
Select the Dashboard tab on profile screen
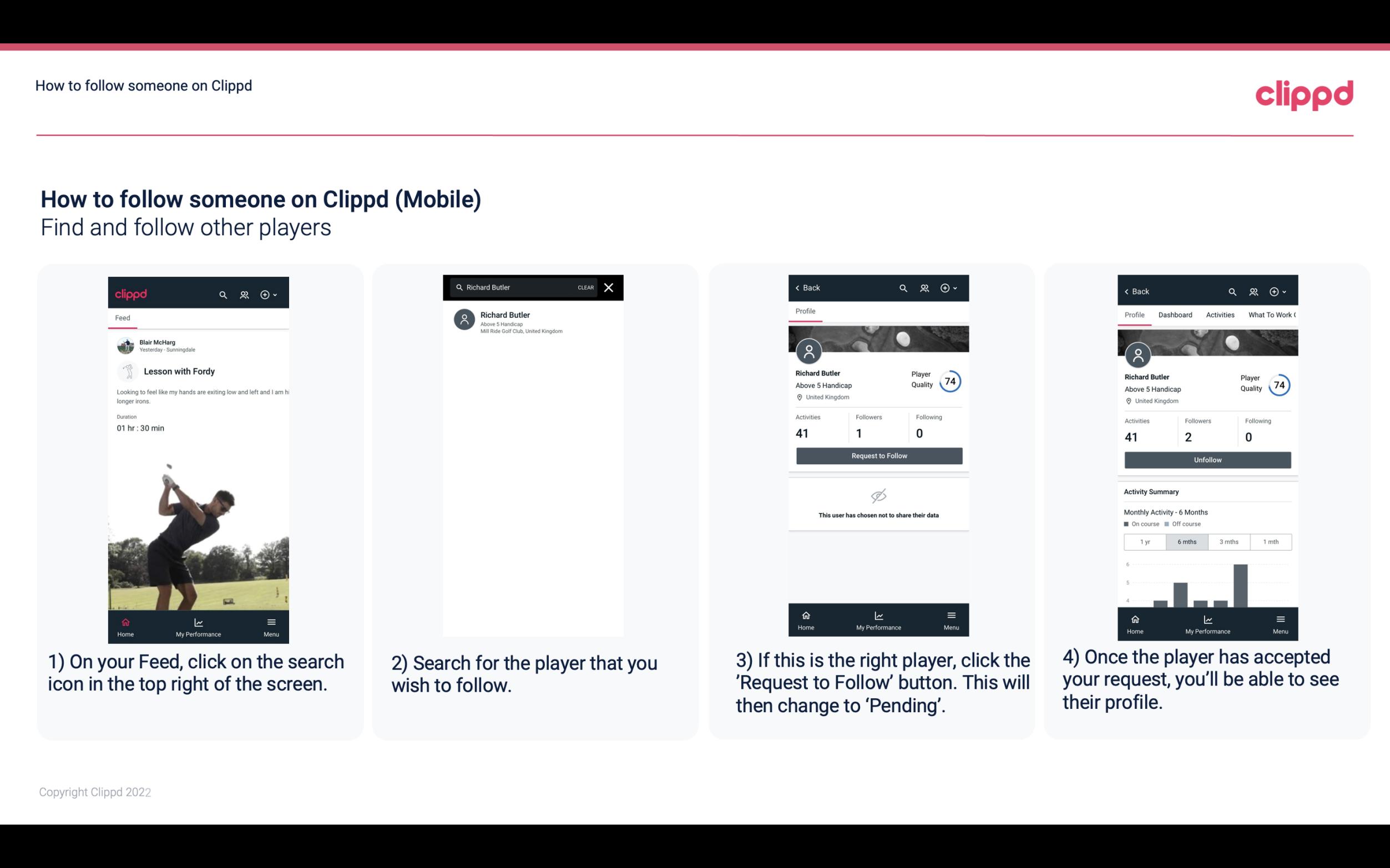[1175, 315]
